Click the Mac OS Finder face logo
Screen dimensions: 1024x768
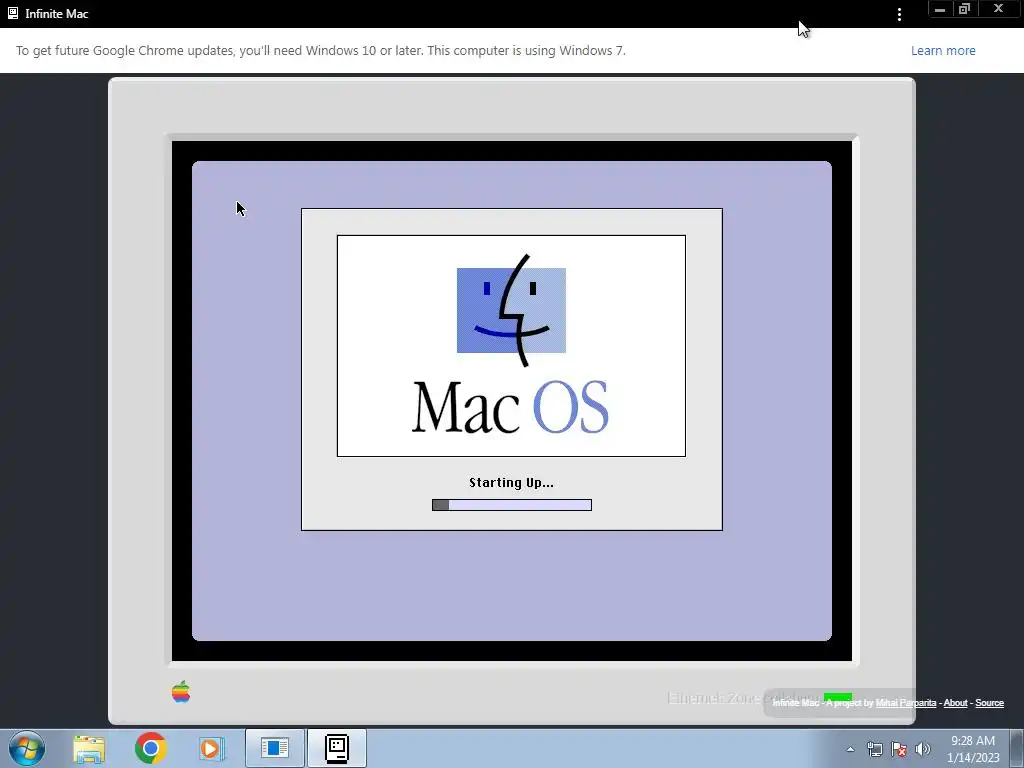pyautogui.click(x=511, y=310)
